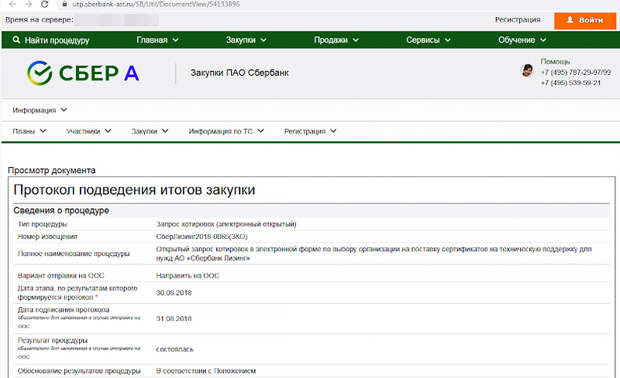Click phone number +7 (495) 539-59-21

click(x=571, y=83)
